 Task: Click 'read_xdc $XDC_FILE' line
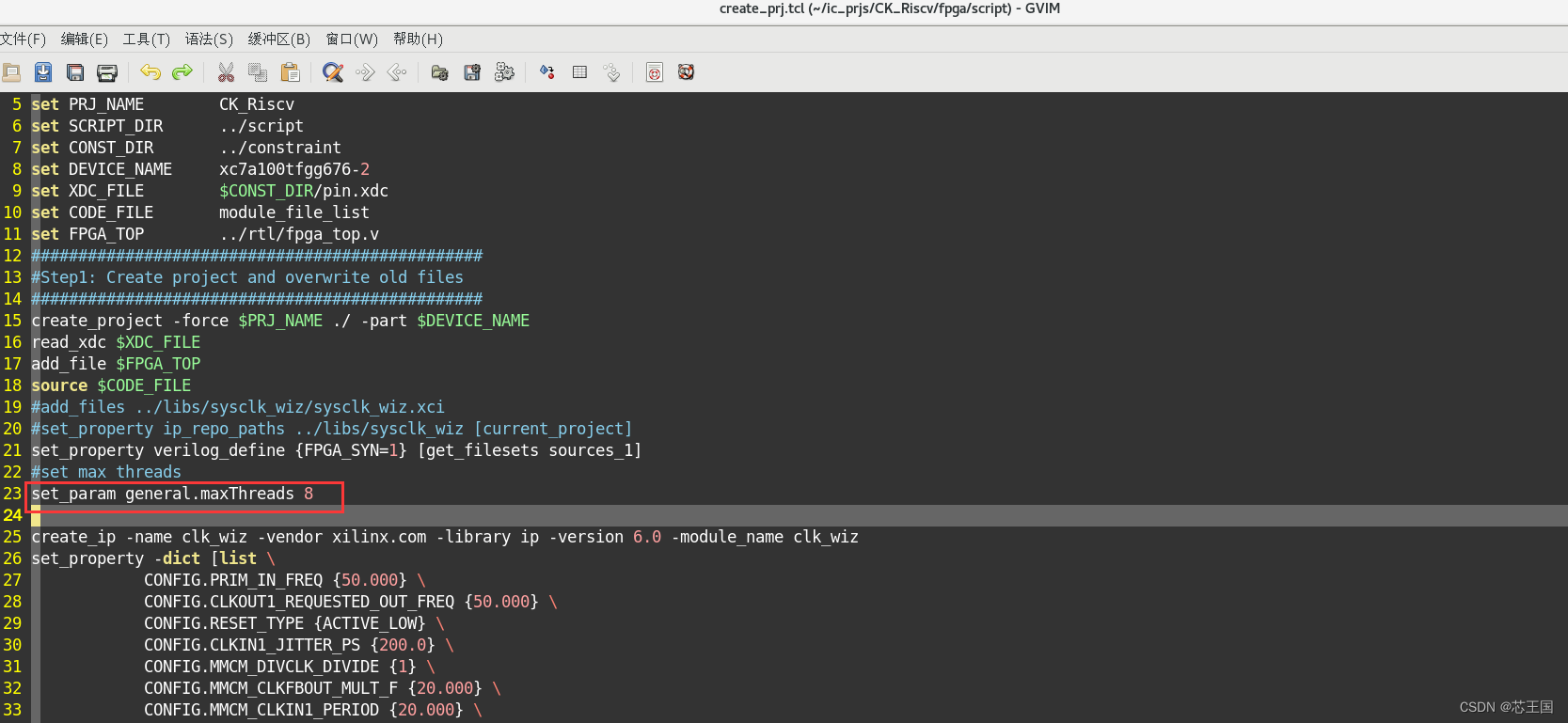(x=116, y=342)
